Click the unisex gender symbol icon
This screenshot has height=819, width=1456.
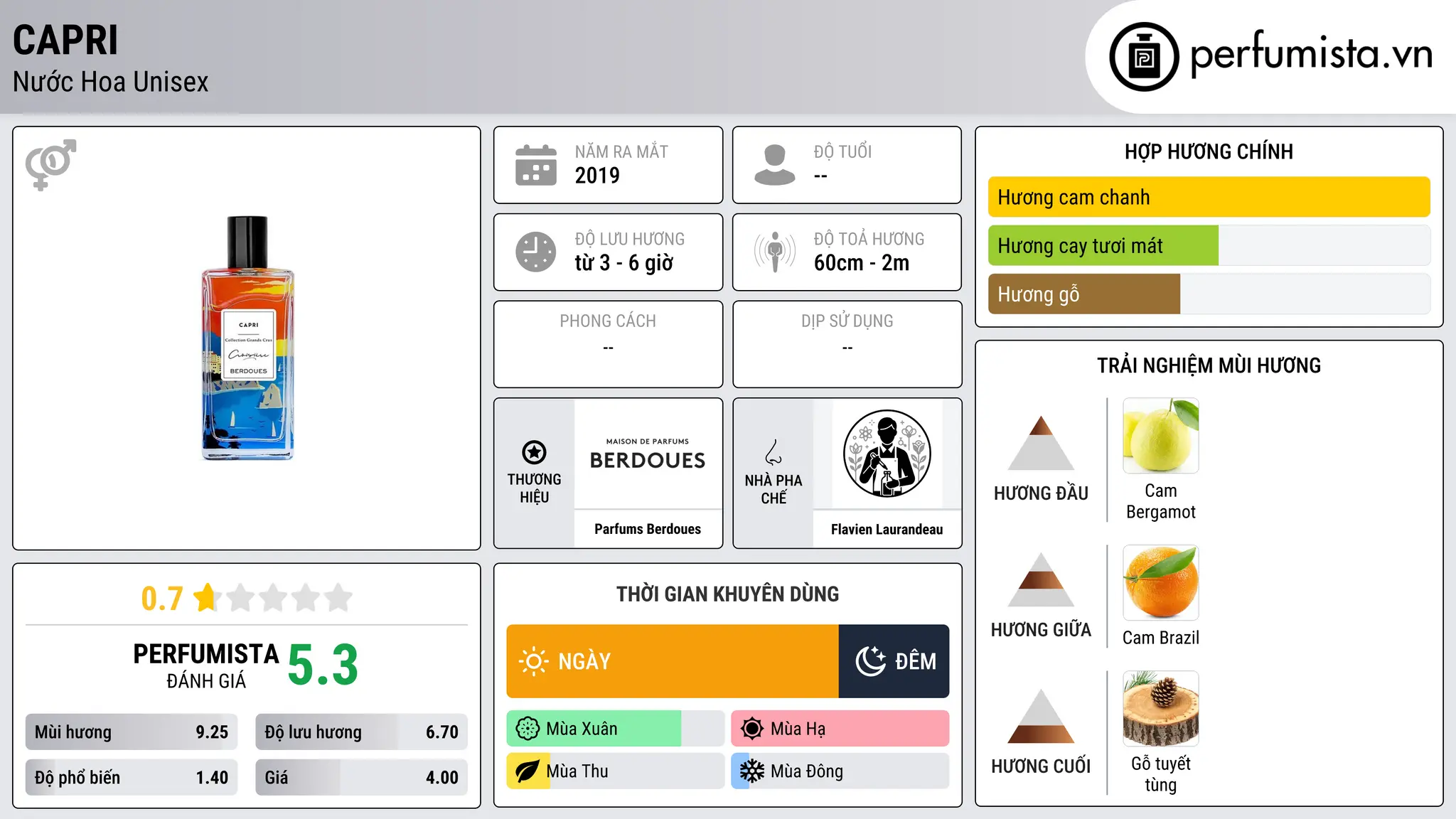[50, 164]
